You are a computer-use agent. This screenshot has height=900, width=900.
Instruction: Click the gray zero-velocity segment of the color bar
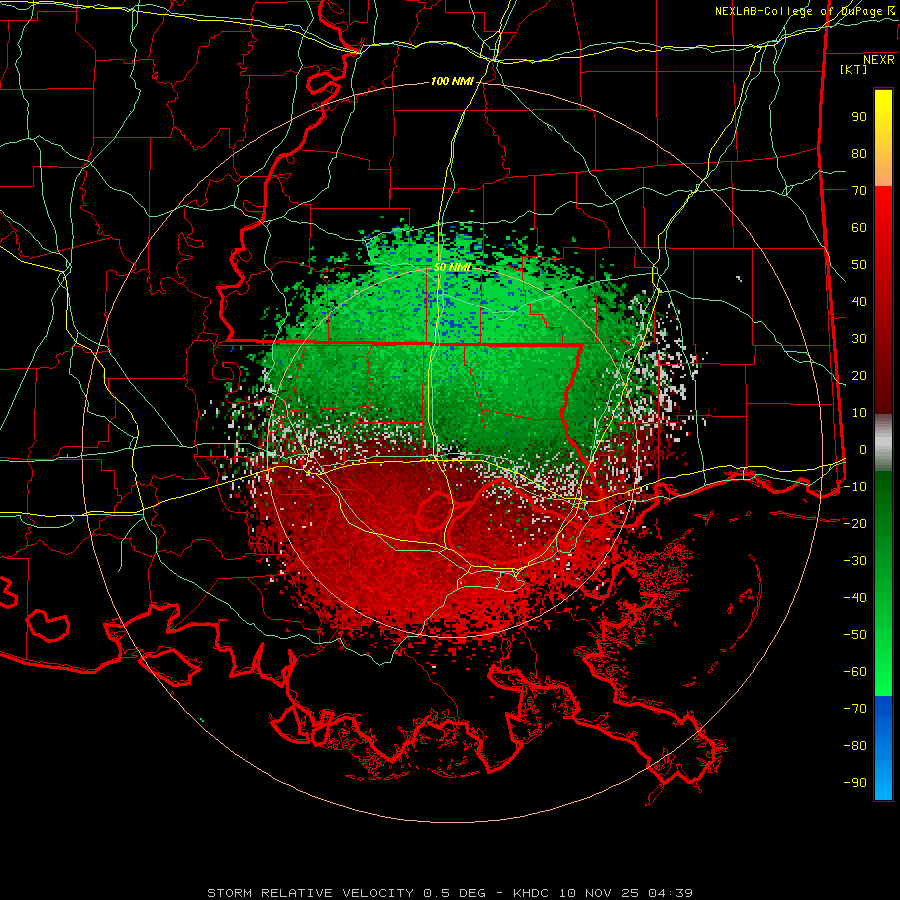883,443
